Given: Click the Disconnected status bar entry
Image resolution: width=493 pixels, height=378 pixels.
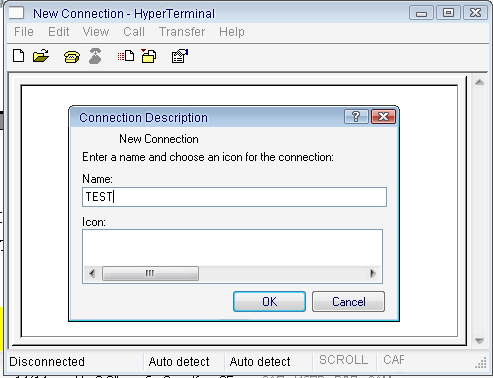Looking at the screenshot, I should click(47, 362).
